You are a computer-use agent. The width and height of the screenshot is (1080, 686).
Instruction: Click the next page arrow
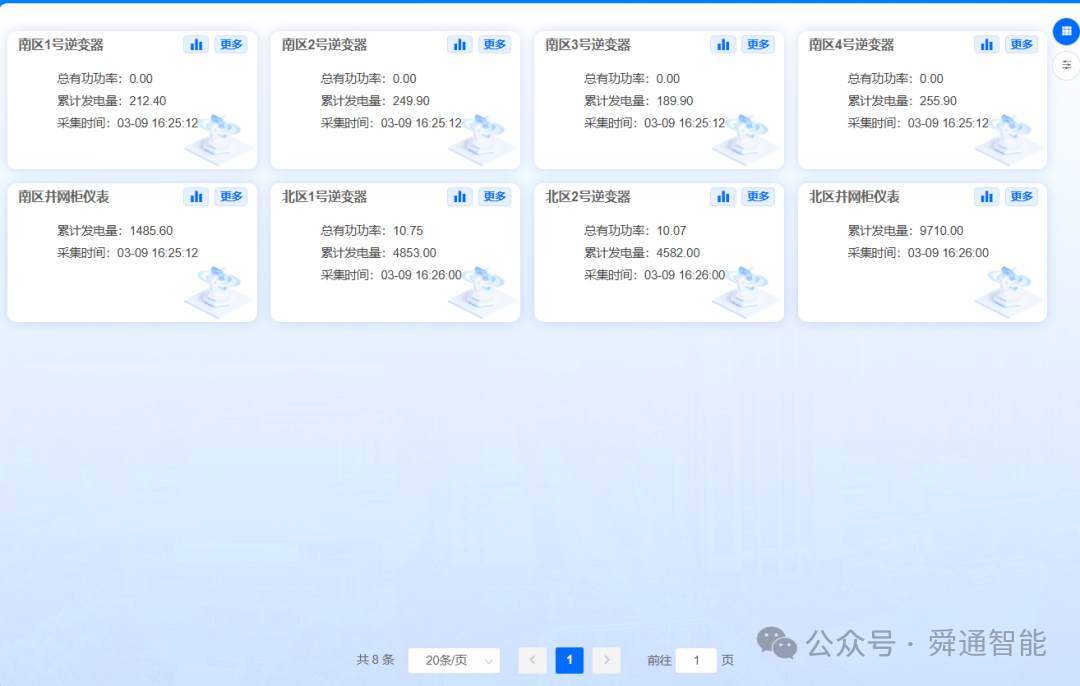point(606,660)
